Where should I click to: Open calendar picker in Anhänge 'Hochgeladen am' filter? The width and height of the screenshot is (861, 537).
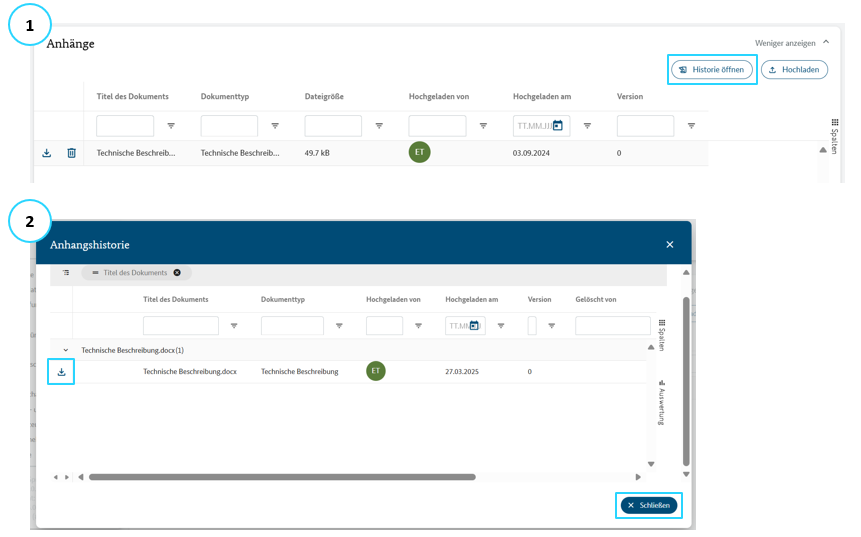tap(558, 126)
